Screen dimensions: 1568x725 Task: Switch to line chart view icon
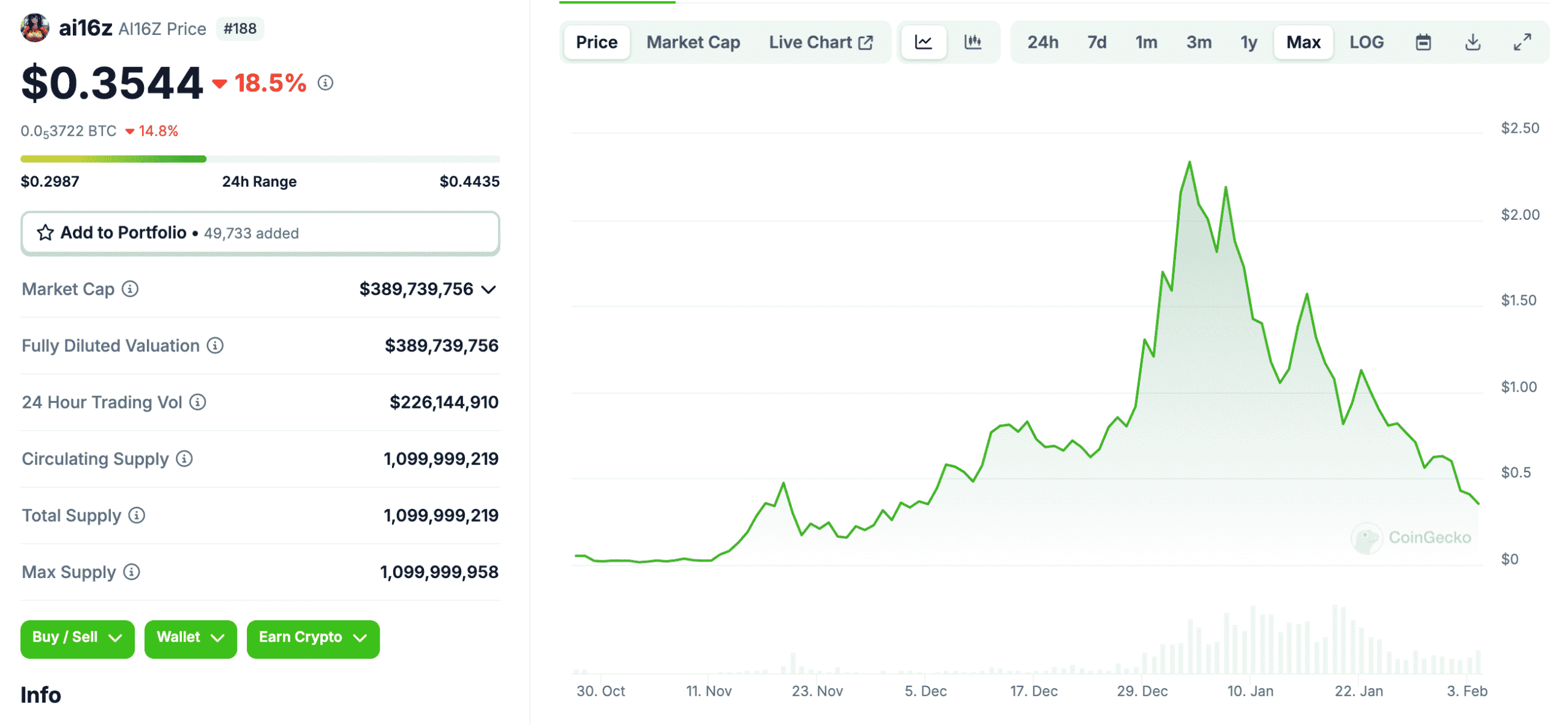tap(923, 42)
